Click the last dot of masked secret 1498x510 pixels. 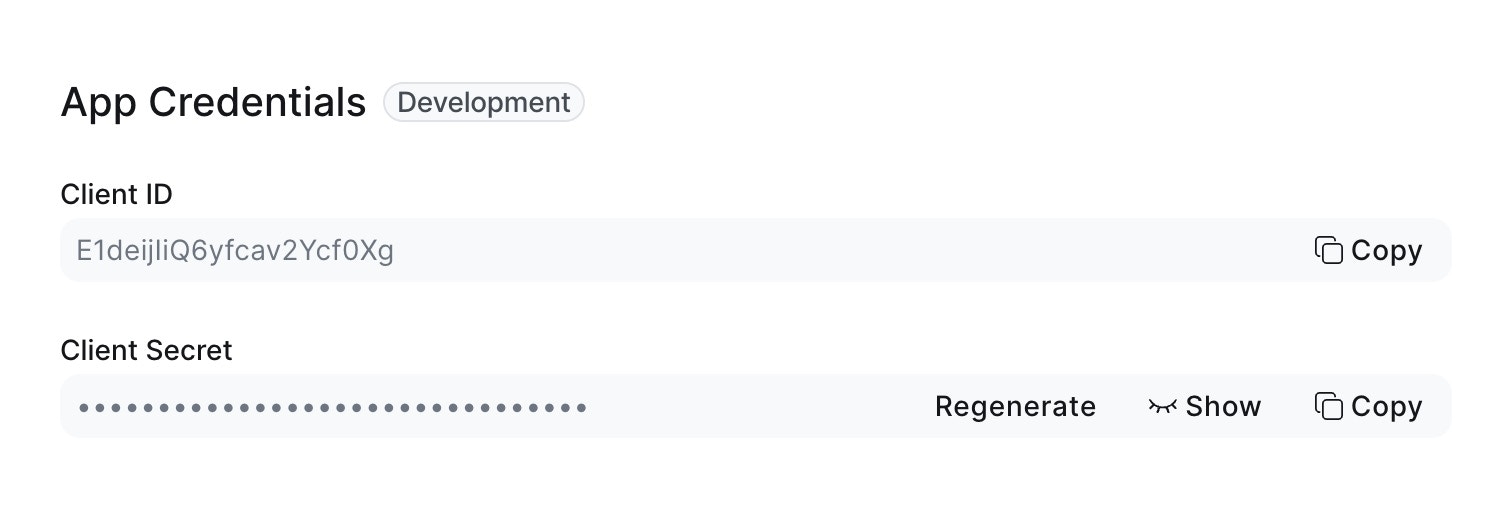[x=581, y=407]
